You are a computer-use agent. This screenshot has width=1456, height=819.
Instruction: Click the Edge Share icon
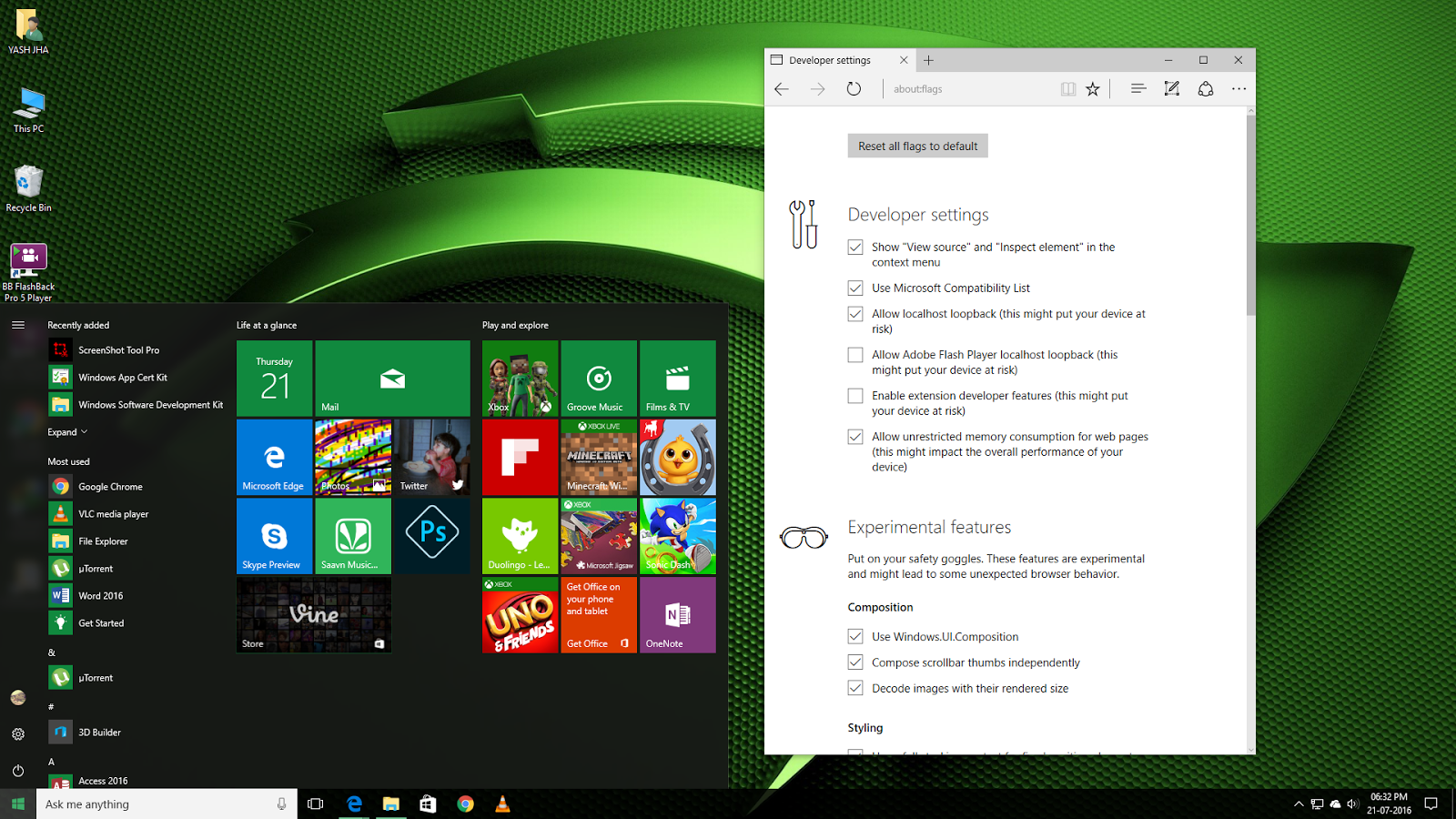coord(1206,89)
